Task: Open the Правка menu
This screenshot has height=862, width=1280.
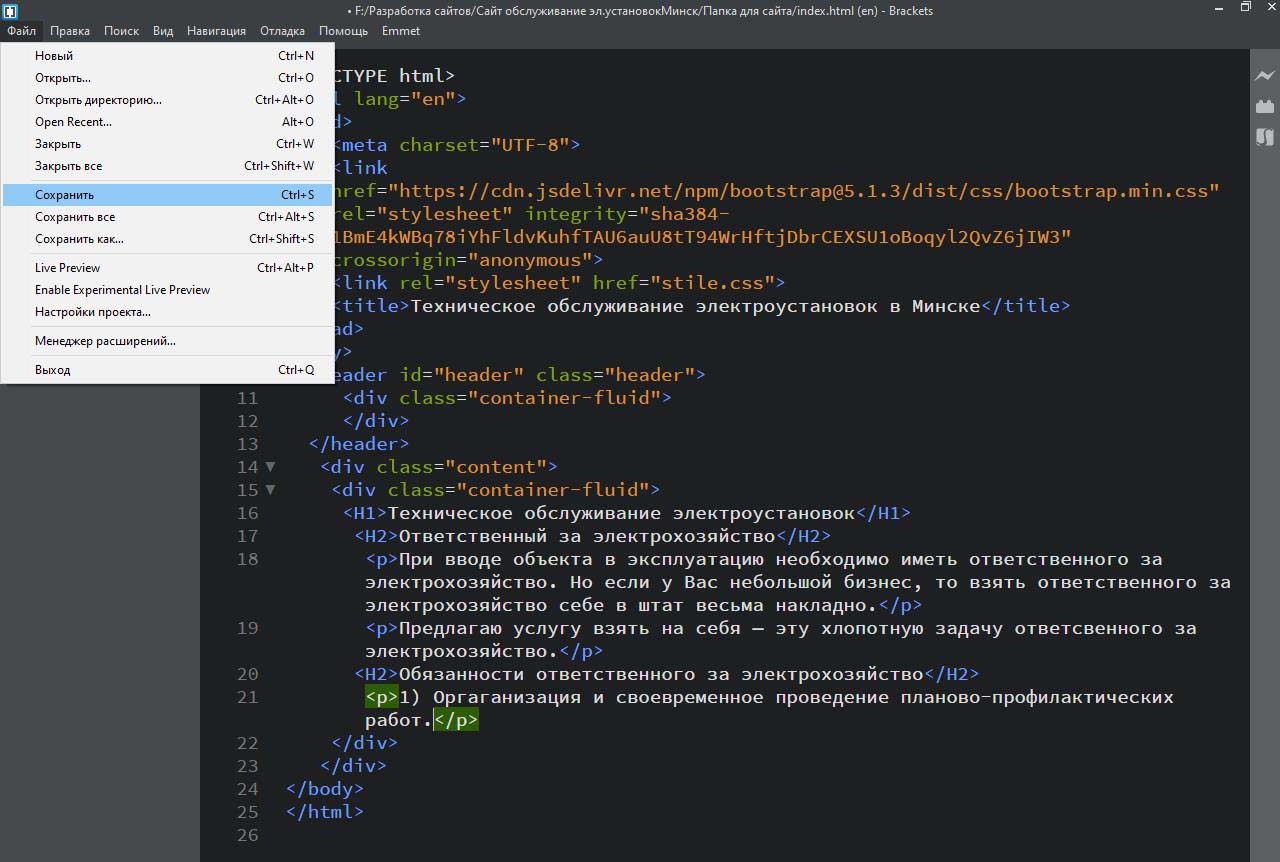Action: tap(70, 31)
